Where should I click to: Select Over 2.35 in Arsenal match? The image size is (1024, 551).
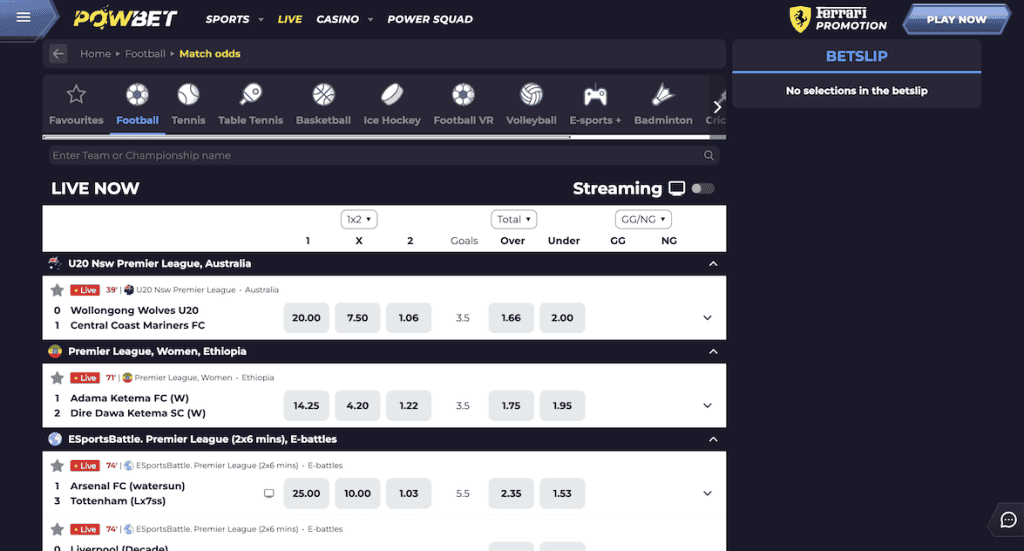[511, 494]
